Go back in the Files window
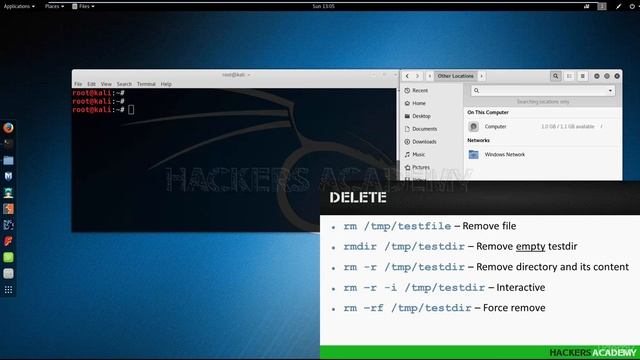 tap(407, 76)
